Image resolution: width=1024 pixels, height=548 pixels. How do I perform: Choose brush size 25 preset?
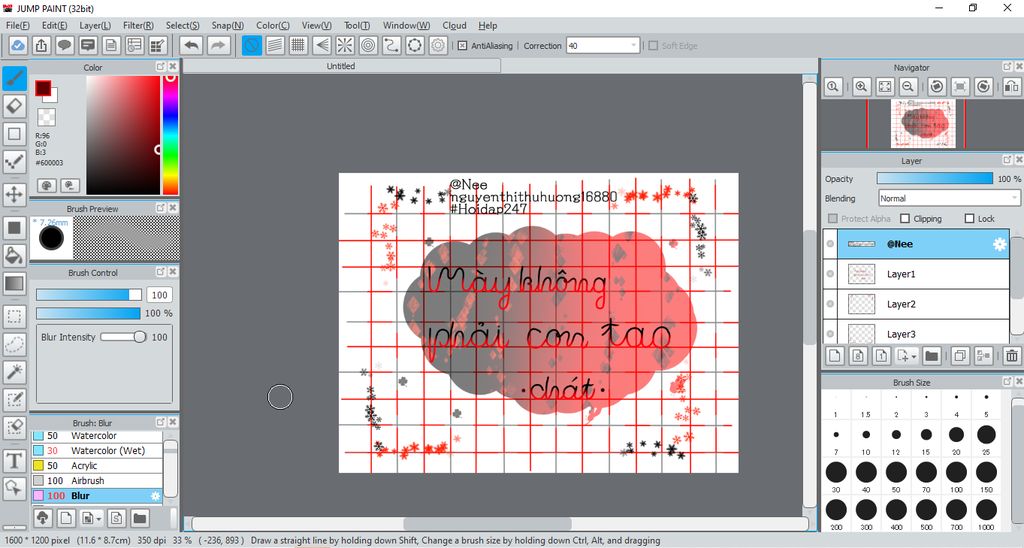pyautogui.click(x=986, y=438)
